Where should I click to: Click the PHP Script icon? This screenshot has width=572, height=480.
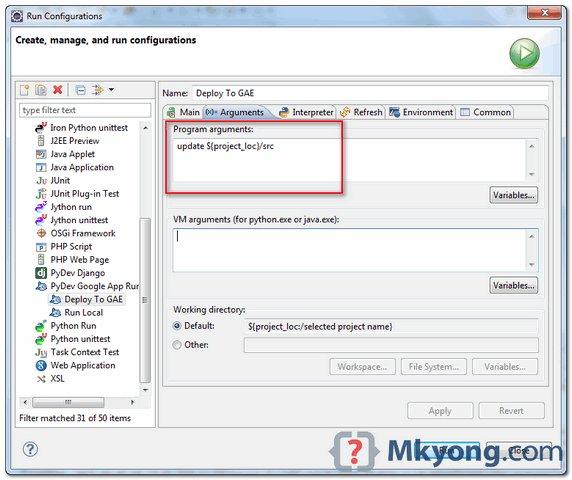pyautogui.click(x=41, y=247)
